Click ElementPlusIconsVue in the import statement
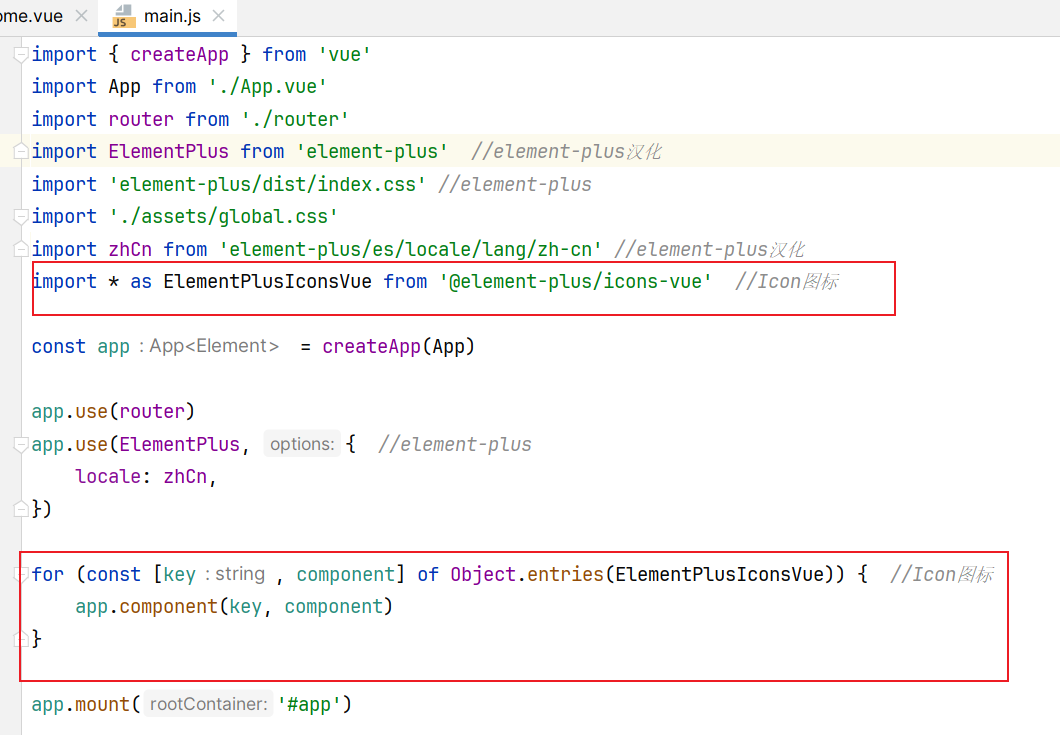This screenshot has height=735, width=1060. point(268,281)
